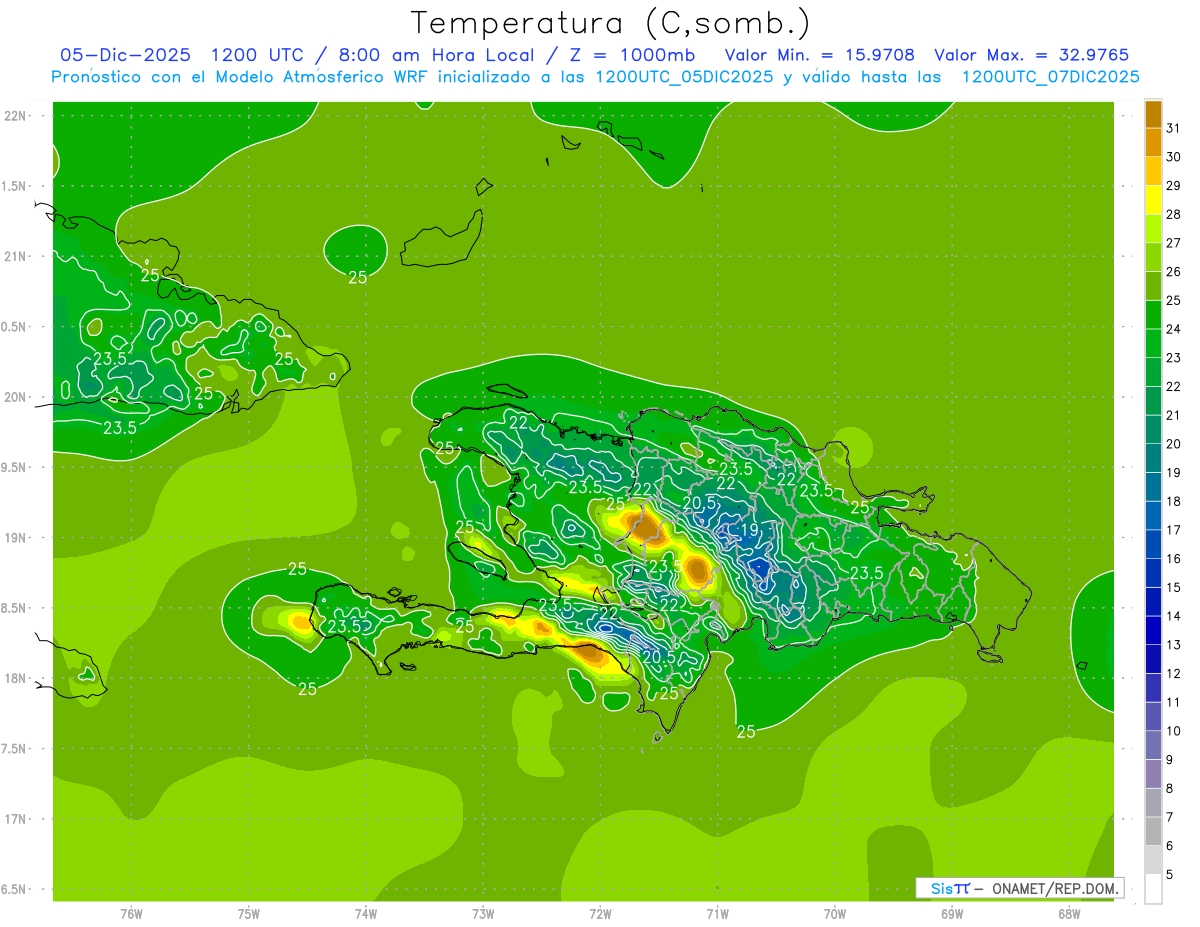The height and width of the screenshot is (927, 1200).
Task: Click the yellow legend swatch between 28 and 29
Action: click(x=1153, y=200)
